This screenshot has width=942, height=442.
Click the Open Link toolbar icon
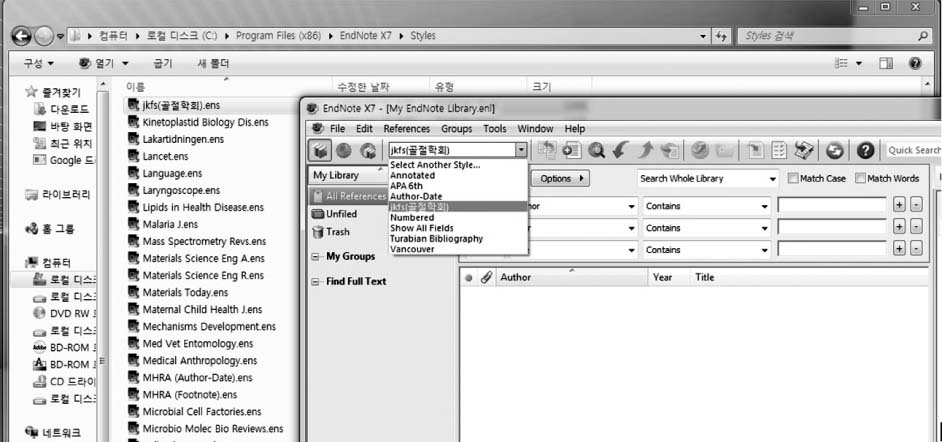(x=699, y=150)
